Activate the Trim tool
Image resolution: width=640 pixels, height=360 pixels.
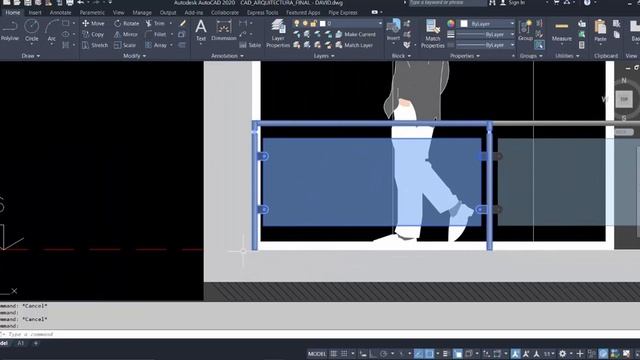point(155,23)
